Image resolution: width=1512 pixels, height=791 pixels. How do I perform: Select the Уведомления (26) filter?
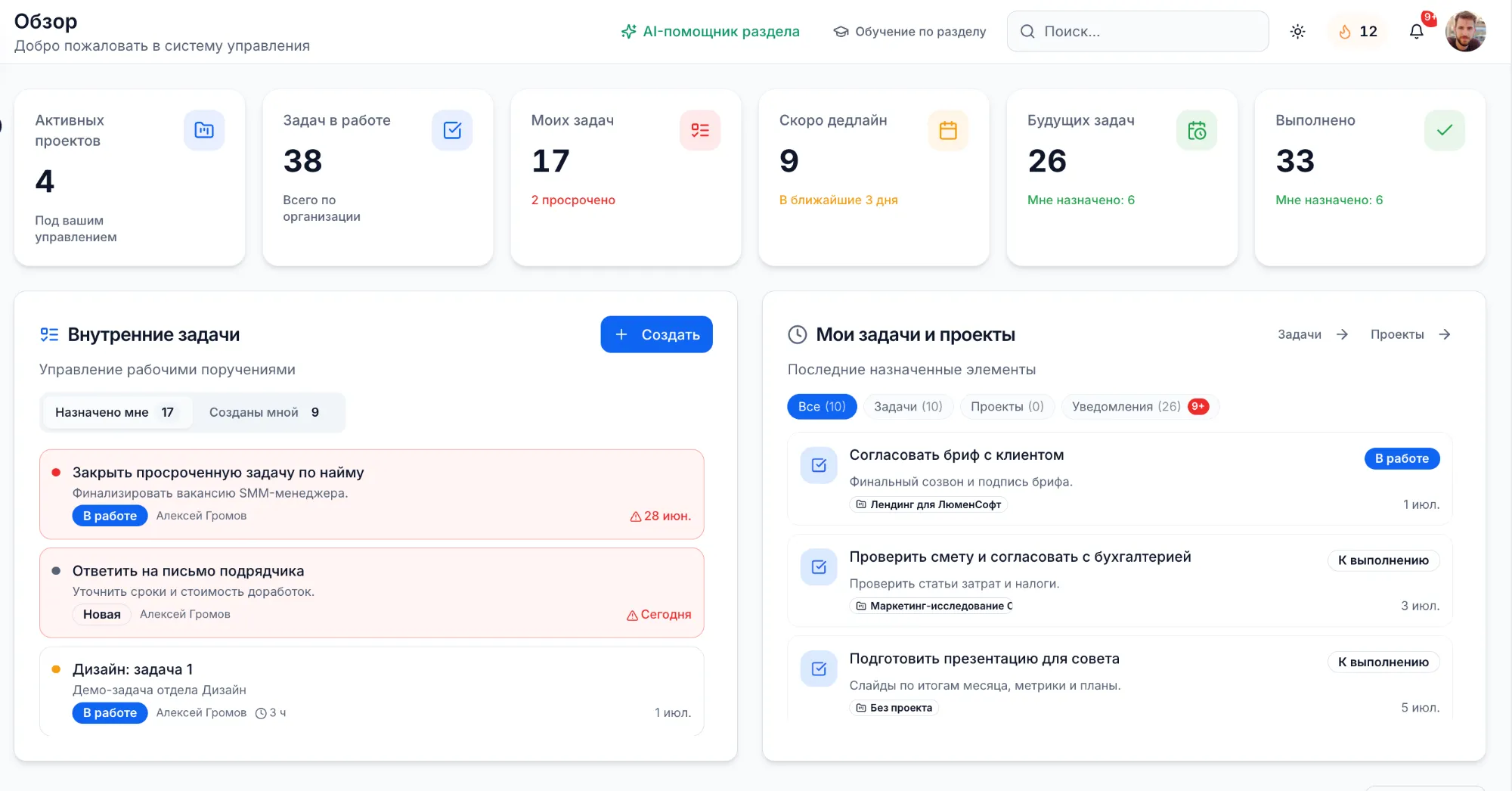(1140, 406)
